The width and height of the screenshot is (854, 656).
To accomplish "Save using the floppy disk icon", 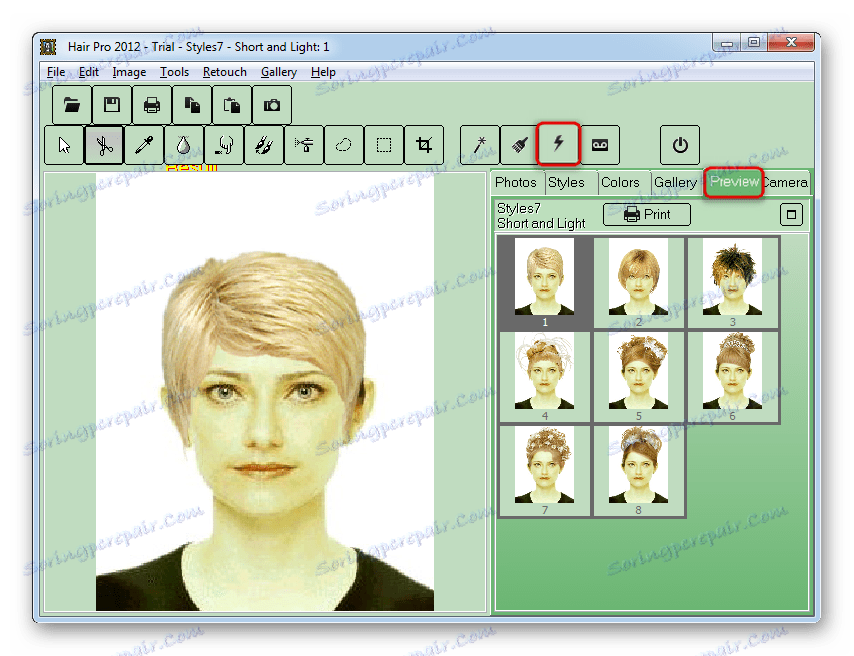I will pyautogui.click(x=112, y=105).
